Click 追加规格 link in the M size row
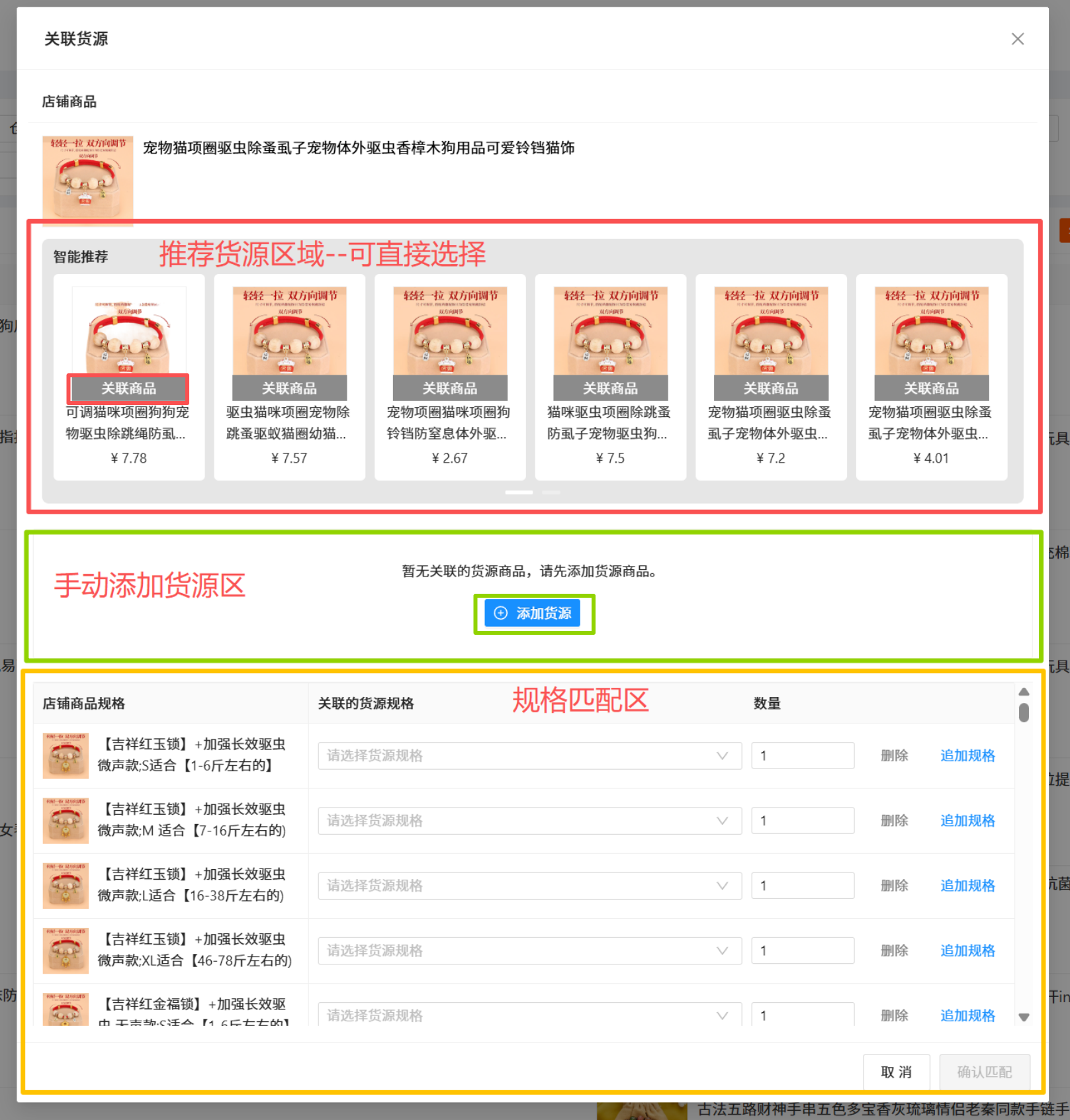1070x1120 pixels. click(967, 821)
